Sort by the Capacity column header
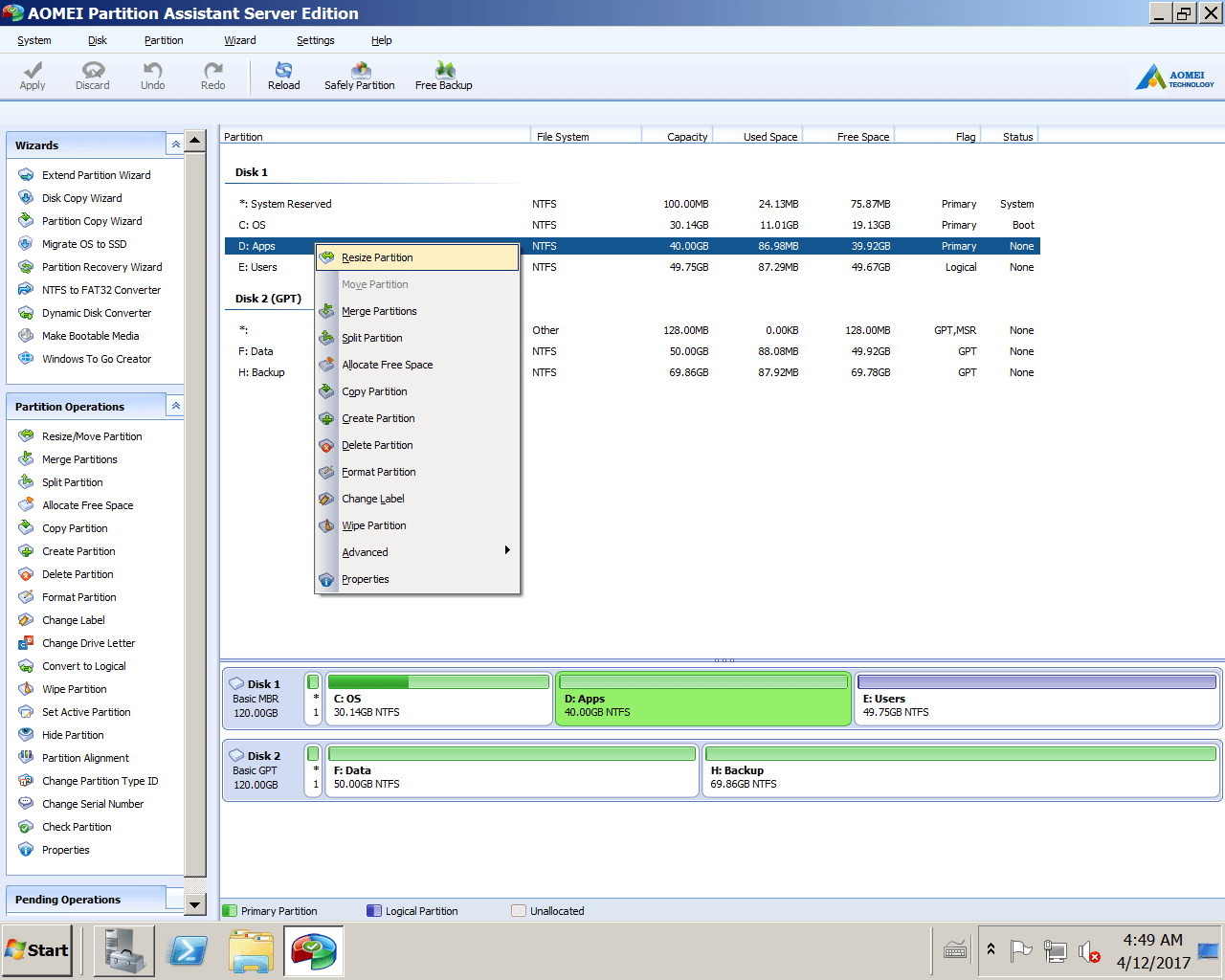 coord(679,137)
